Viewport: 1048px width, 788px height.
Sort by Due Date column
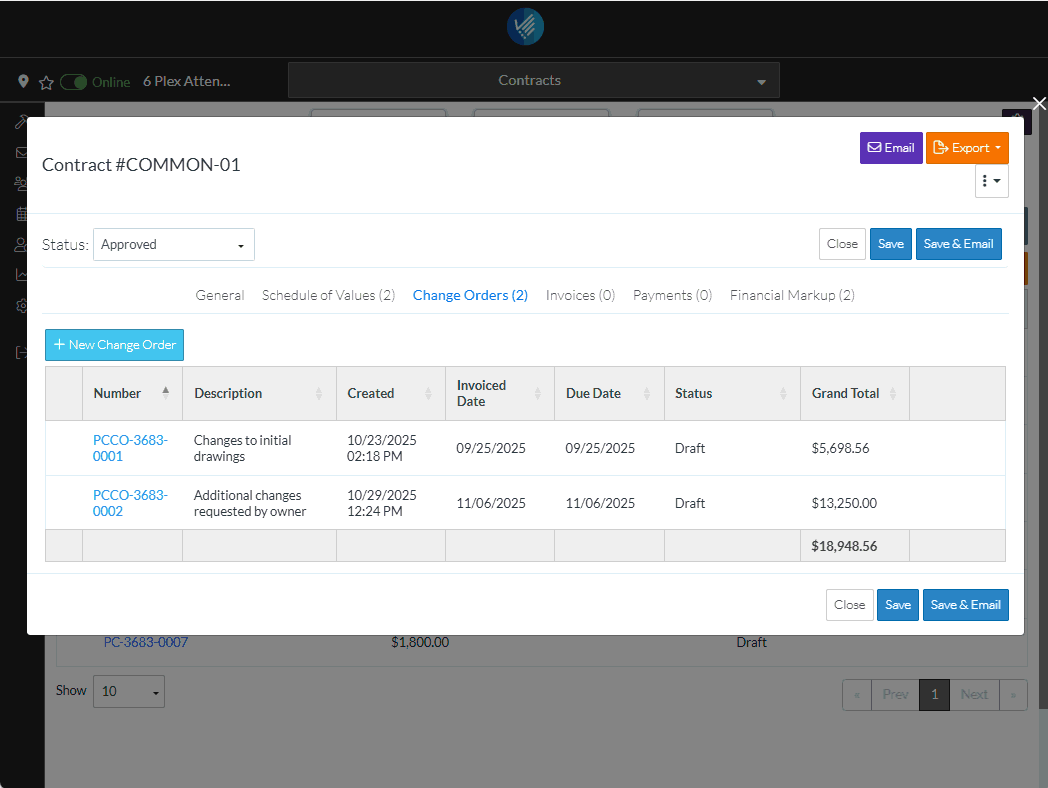point(609,393)
